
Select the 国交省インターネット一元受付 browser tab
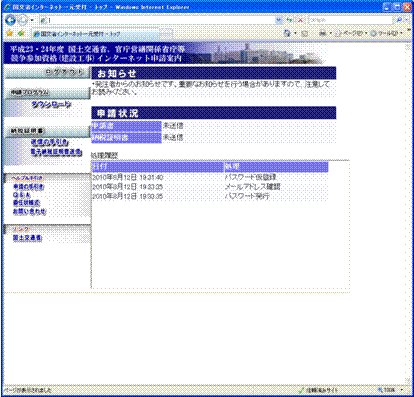[x=95, y=34]
